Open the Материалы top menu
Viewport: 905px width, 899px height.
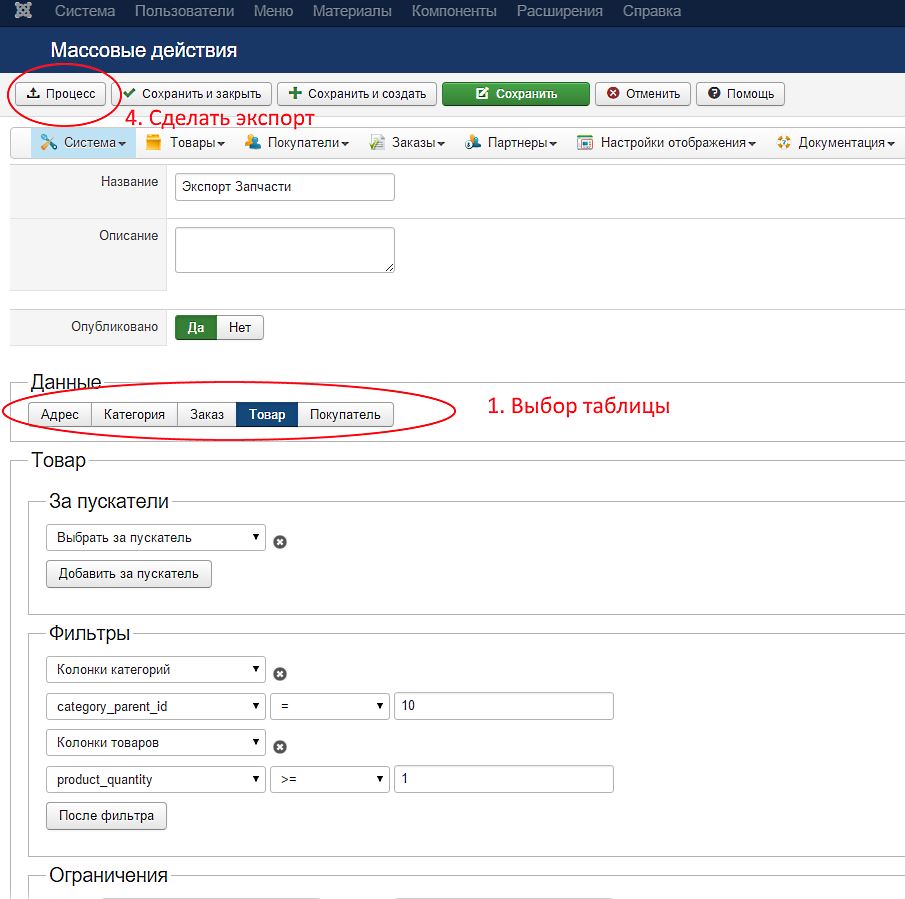352,11
